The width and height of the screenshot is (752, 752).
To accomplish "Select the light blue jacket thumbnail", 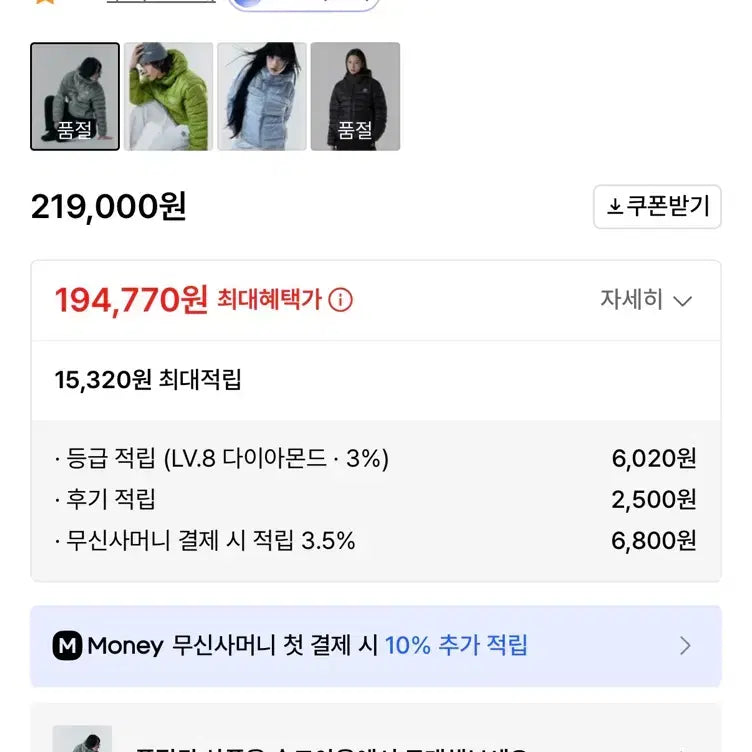I will [262, 96].
